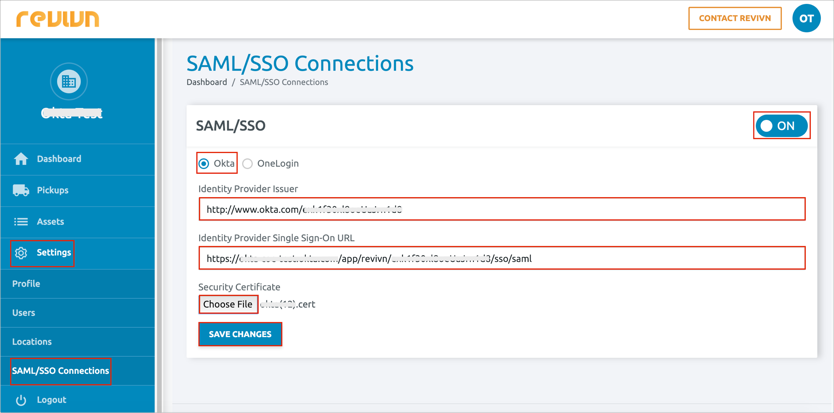Go to Locations in sidebar
The height and width of the screenshot is (413, 834).
(x=32, y=342)
